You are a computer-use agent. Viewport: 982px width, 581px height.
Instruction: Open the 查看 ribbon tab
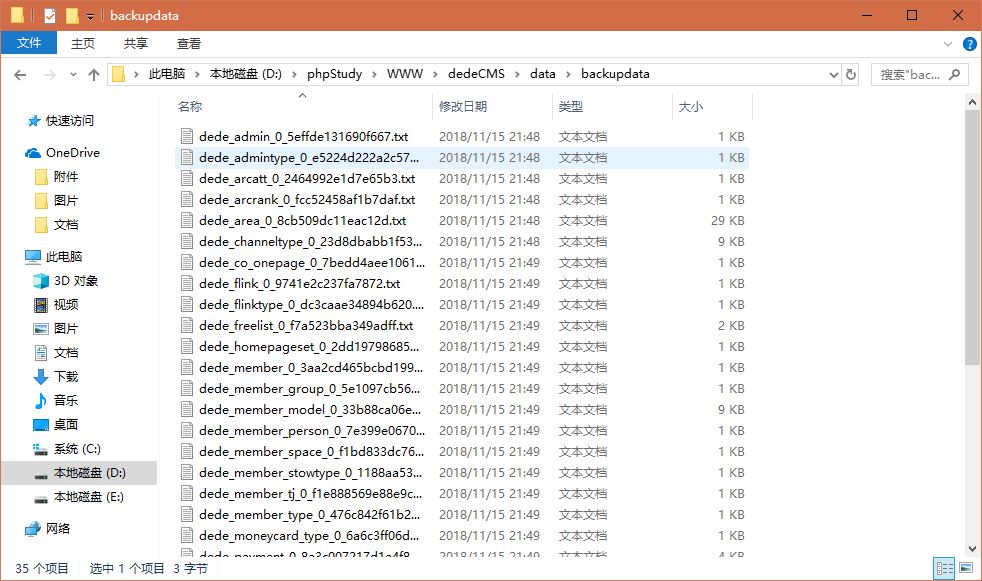click(x=189, y=43)
